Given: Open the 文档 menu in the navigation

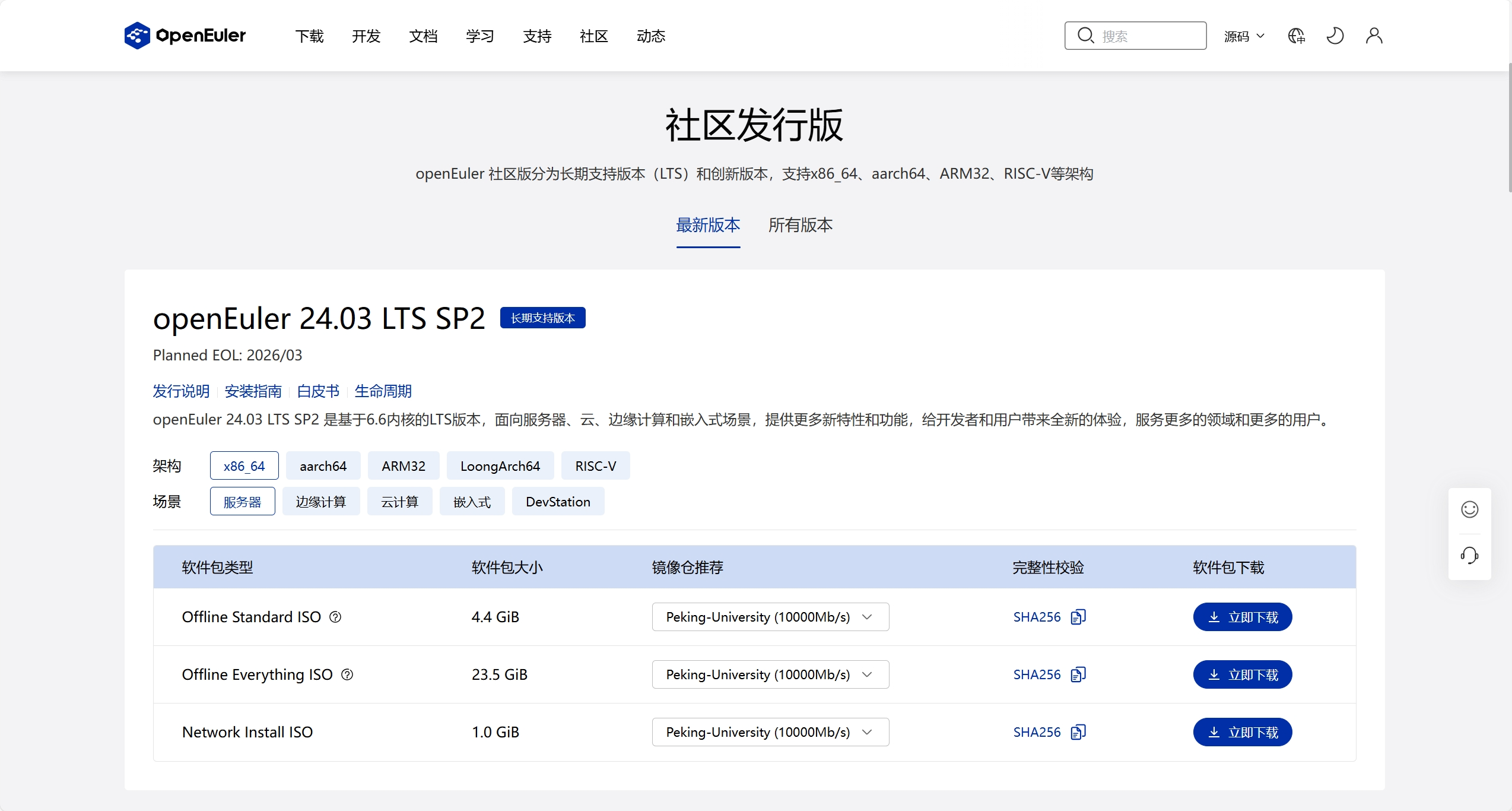Looking at the screenshot, I should tap(423, 36).
